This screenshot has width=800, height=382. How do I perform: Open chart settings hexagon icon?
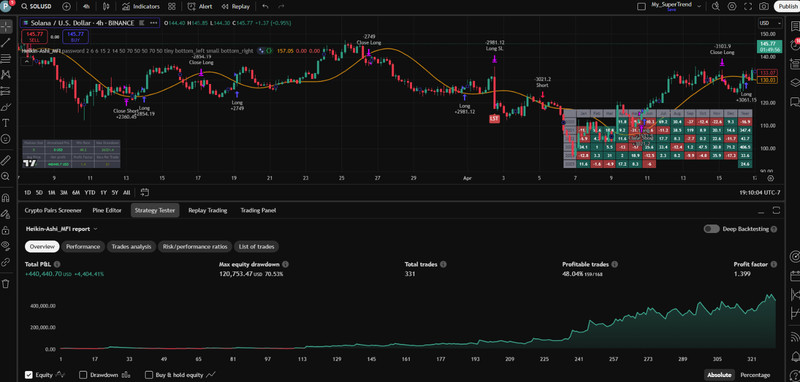tap(732, 7)
